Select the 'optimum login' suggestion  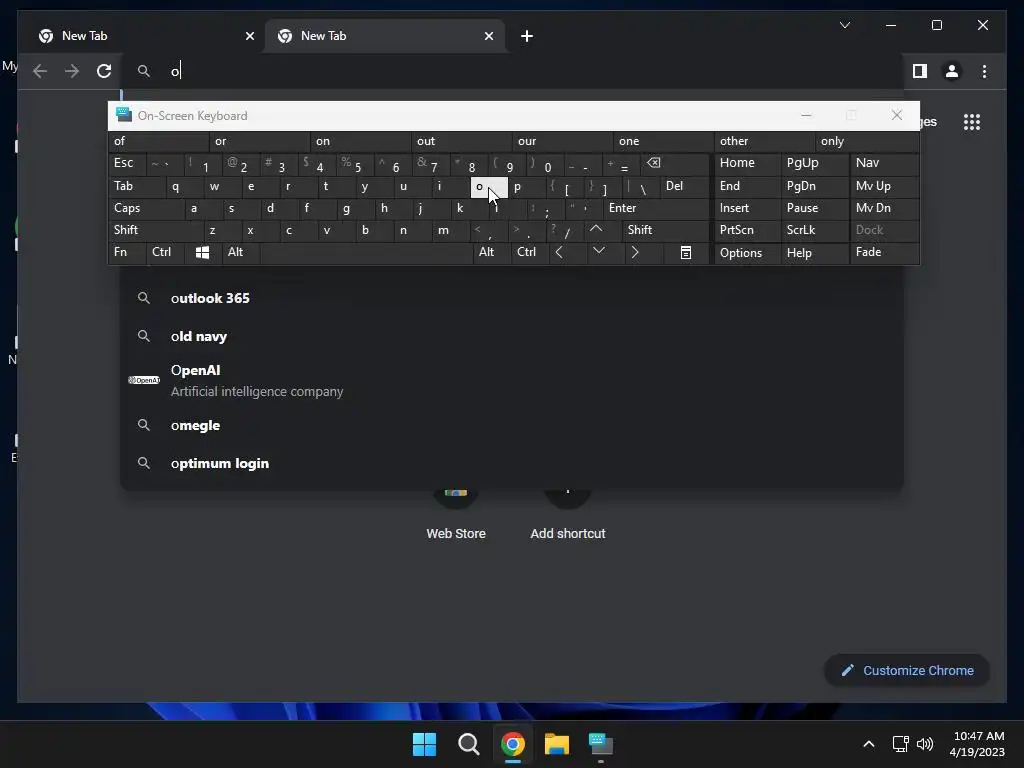pyautogui.click(x=512, y=463)
